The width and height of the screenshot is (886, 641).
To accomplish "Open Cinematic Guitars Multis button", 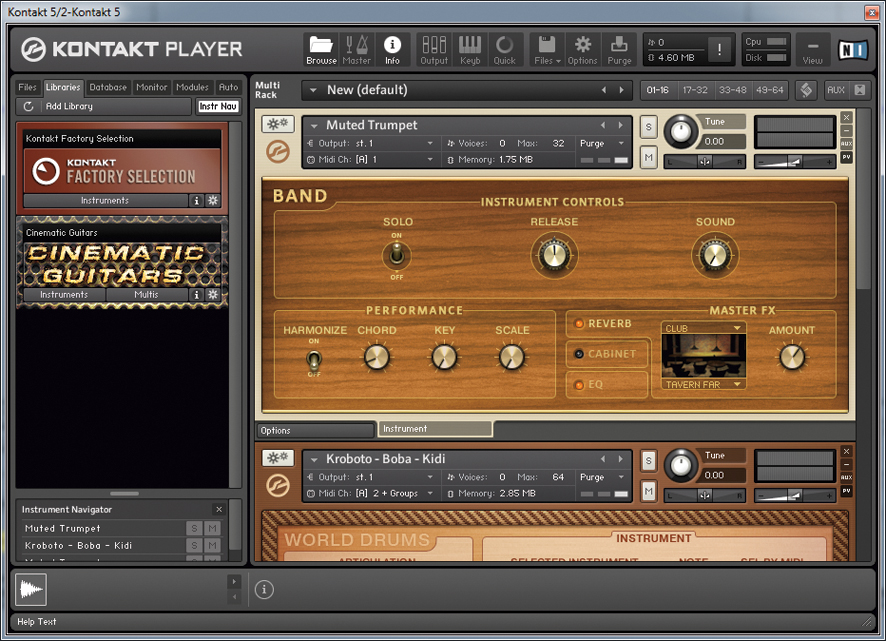I will (x=146, y=294).
